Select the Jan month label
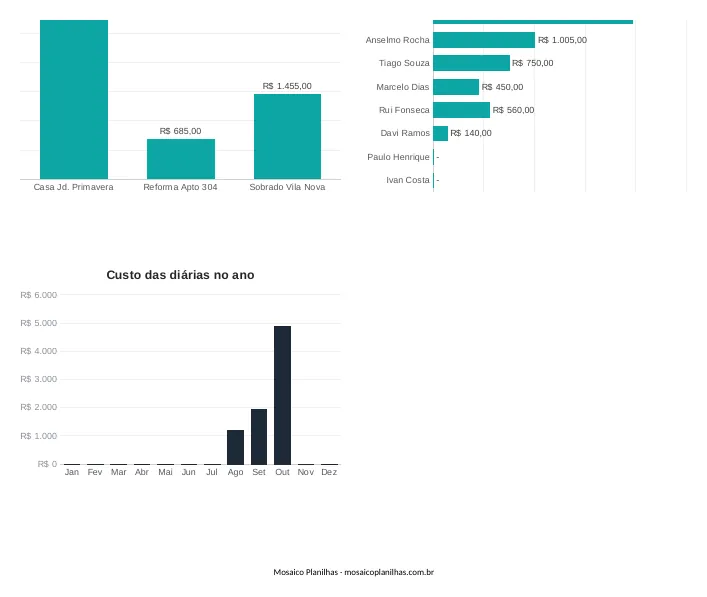This screenshot has width=707, height=597. [72, 472]
